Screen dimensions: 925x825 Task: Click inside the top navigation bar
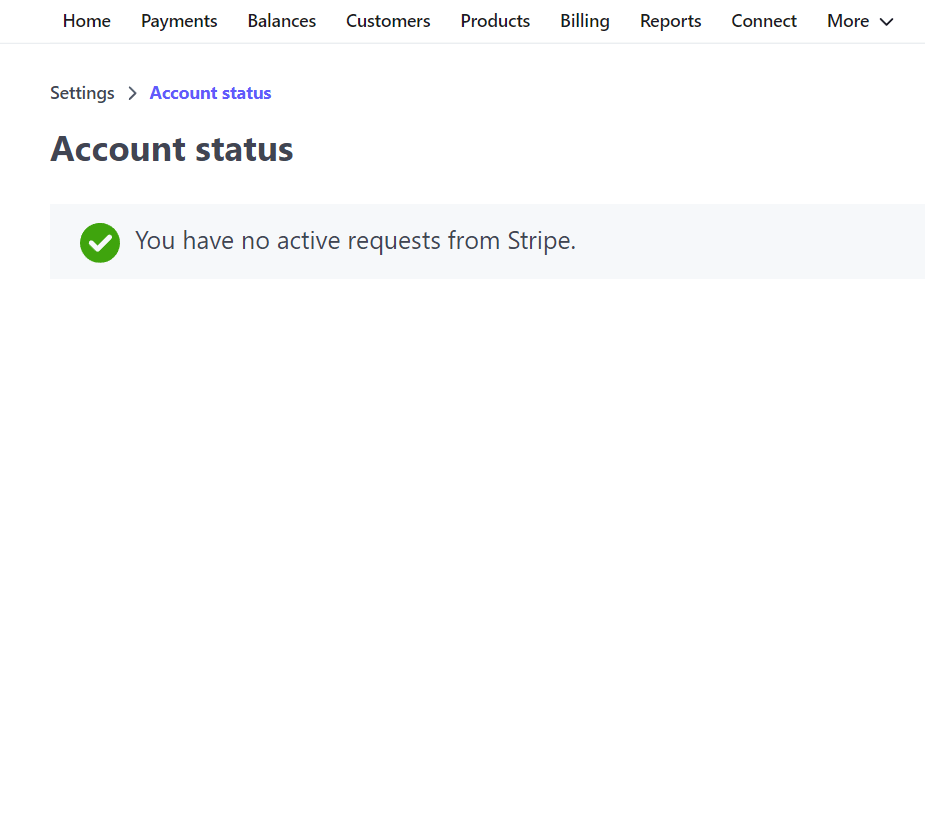coord(462,21)
